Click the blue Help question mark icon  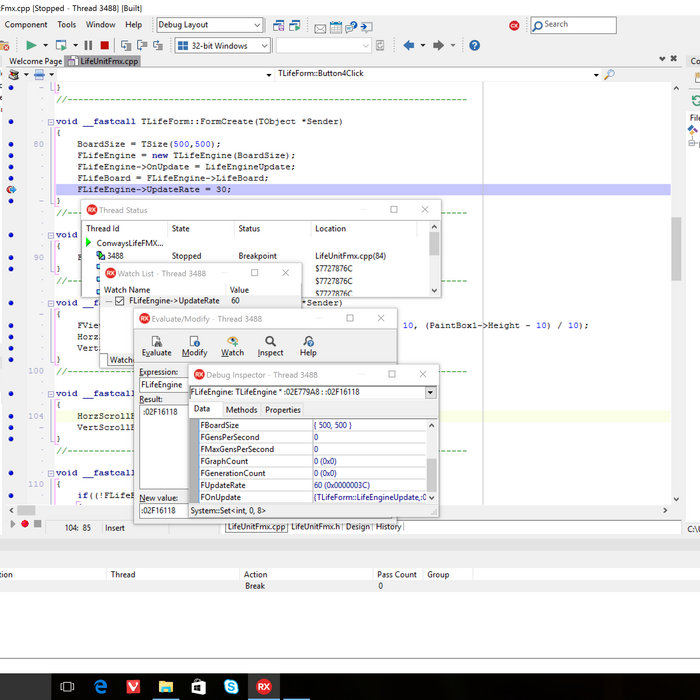(x=475, y=45)
